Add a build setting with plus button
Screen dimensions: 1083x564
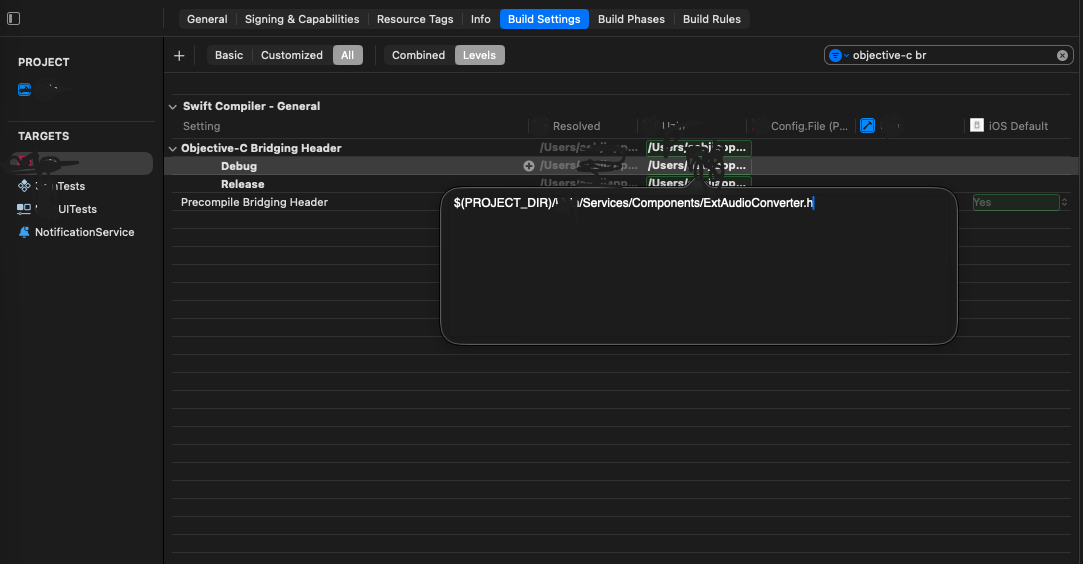tap(179, 55)
